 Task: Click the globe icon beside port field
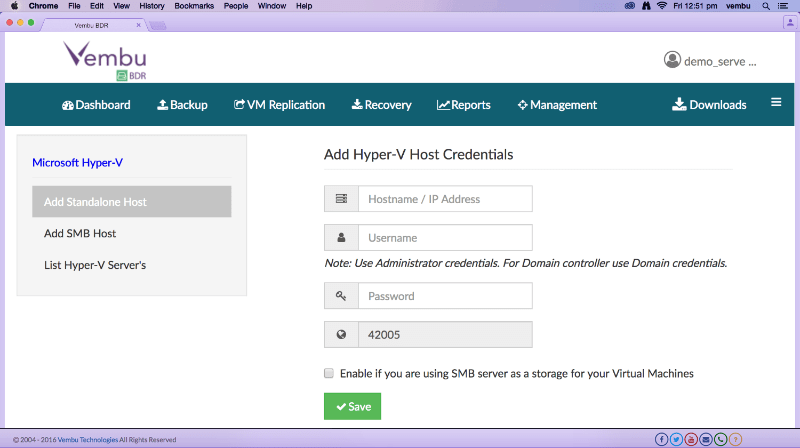click(341, 334)
